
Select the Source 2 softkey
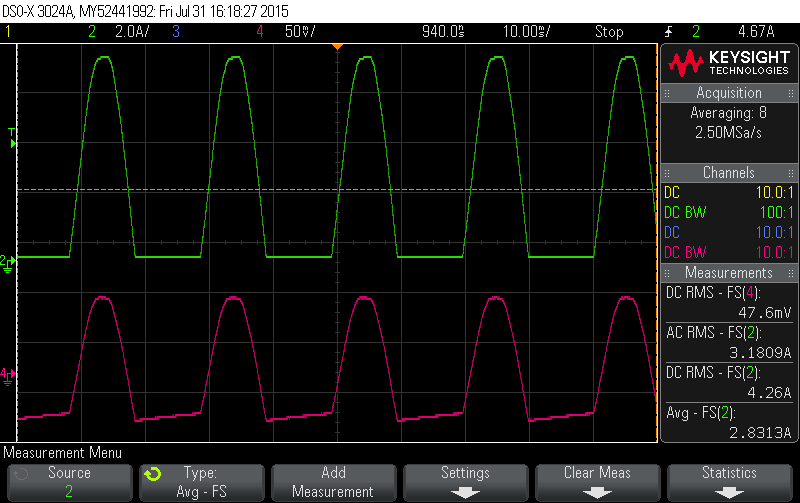coord(69,482)
